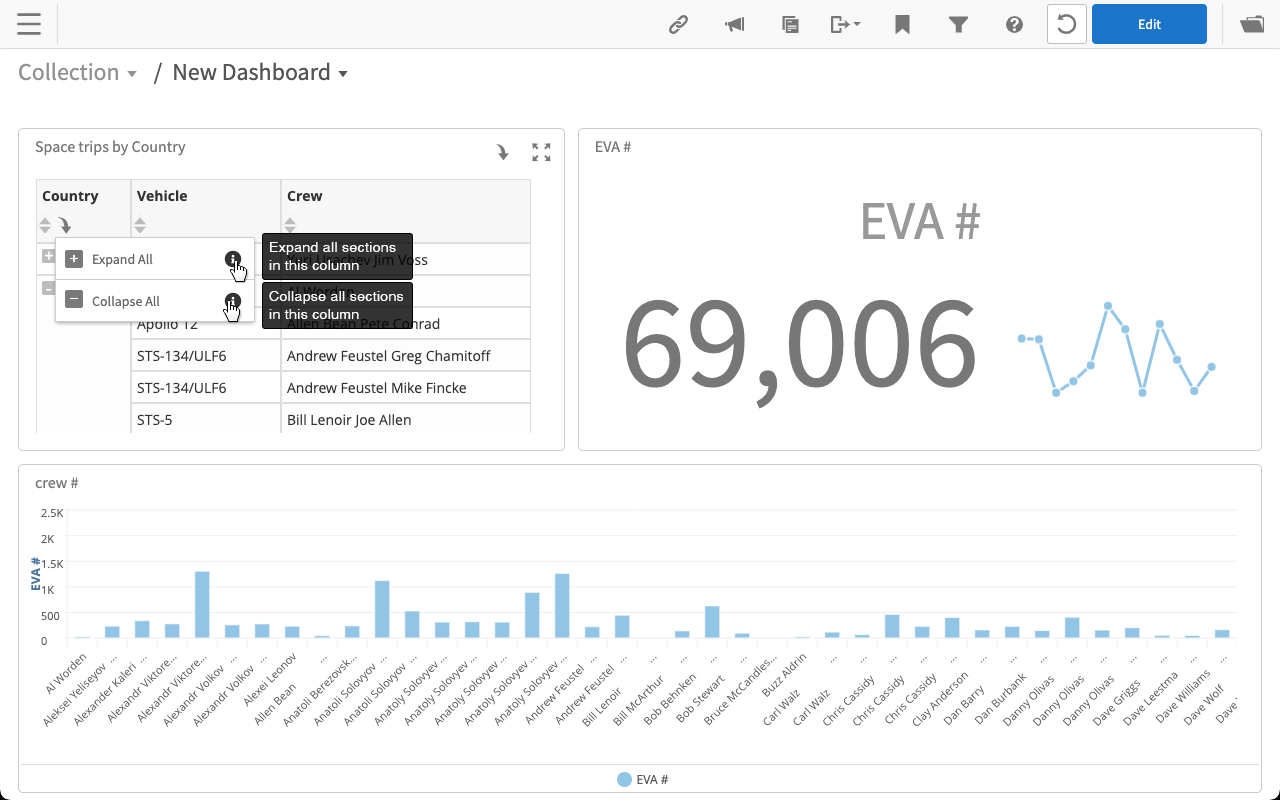This screenshot has width=1280, height=800.
Task: Open the filter funnel icon
Action: [x=958, y=25]
